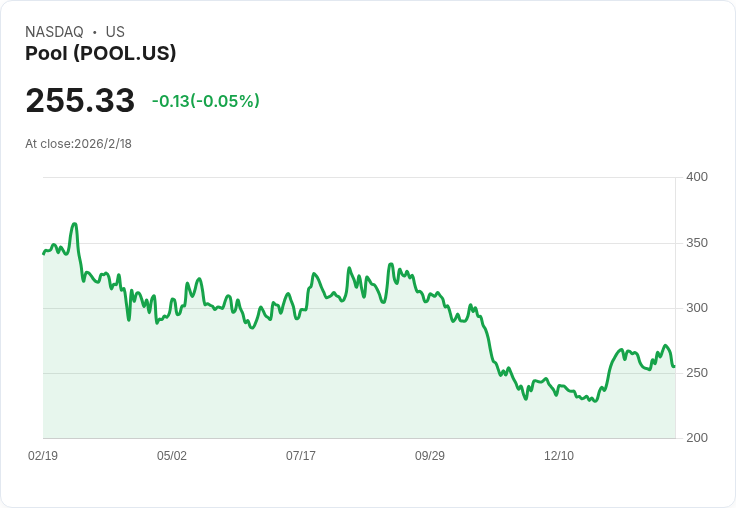Click the 200 y-axis label
The width and height of the screenshot is (736, 508).
(x=696, y=438)
